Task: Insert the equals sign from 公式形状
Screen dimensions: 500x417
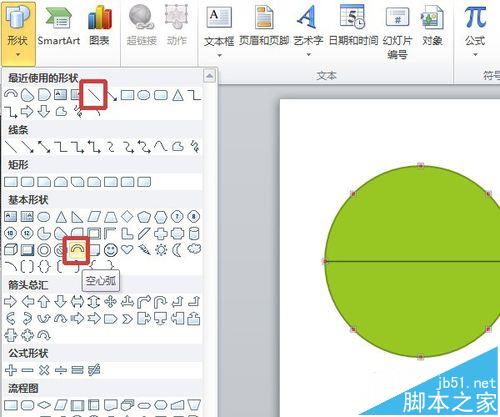Action: click(x=77, y=370)
